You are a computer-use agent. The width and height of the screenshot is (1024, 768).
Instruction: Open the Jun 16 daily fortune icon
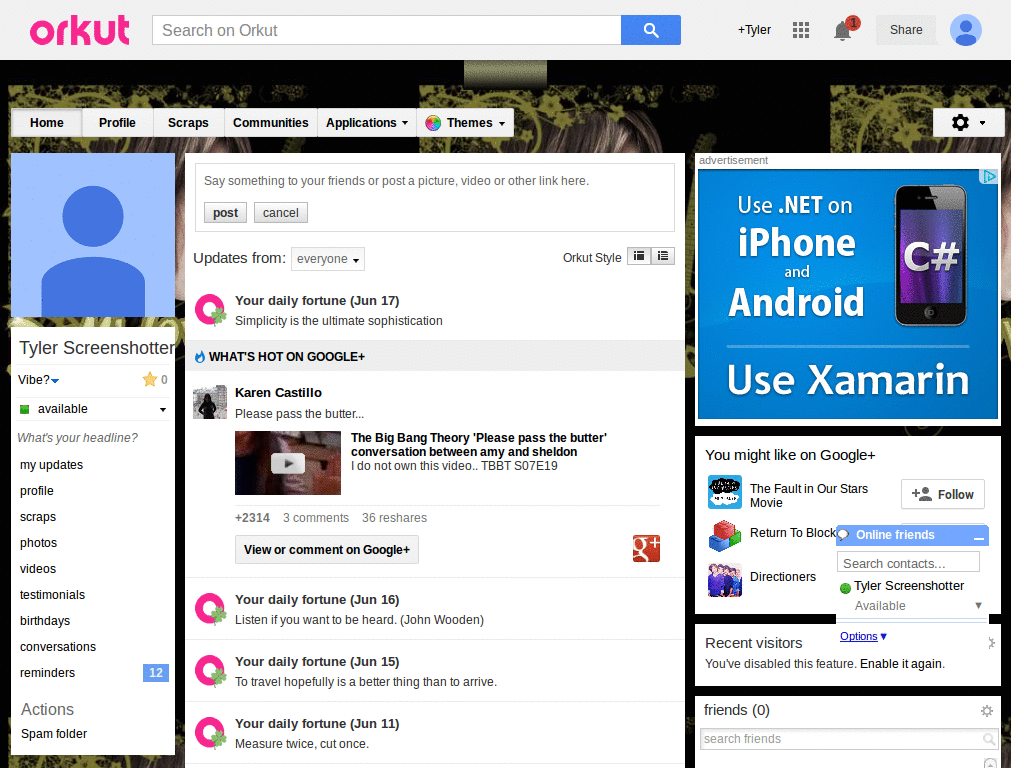coord(211,609)
